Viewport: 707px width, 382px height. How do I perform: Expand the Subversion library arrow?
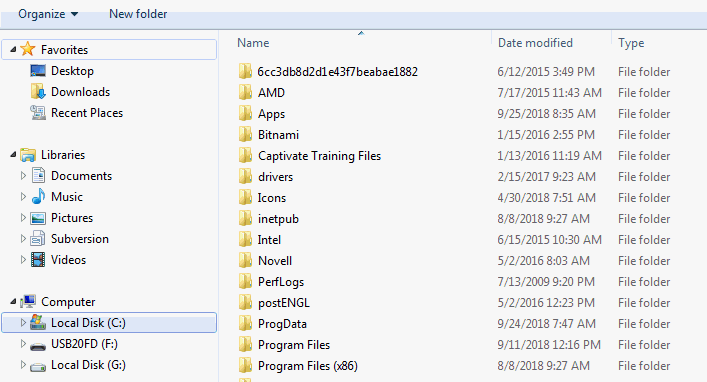pyautogui.click(x=23, y=239)
